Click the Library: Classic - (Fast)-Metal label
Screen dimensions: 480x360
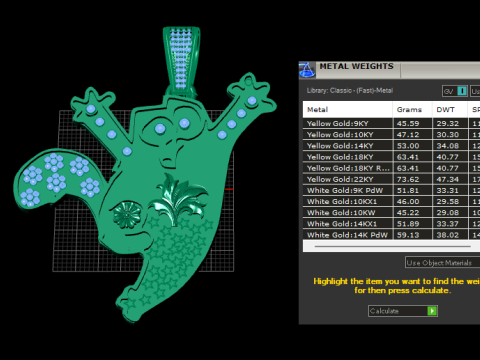pyautogui.click(x=350, y=91)
